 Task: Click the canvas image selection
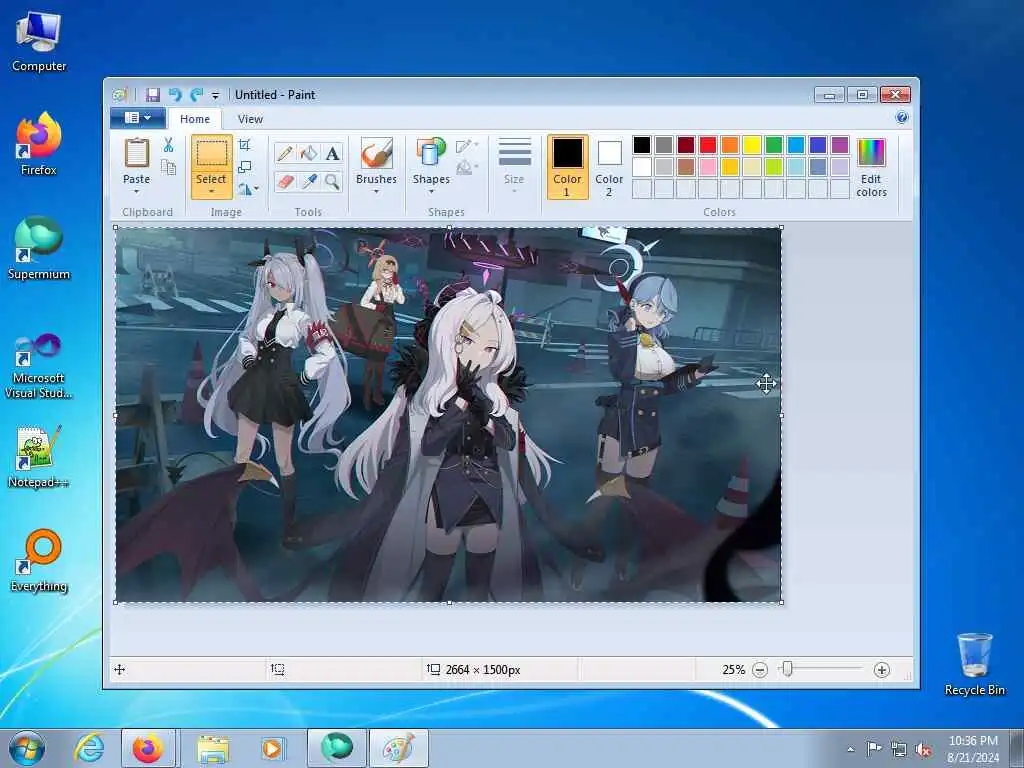pyautogui.click(x=449, y=415)
